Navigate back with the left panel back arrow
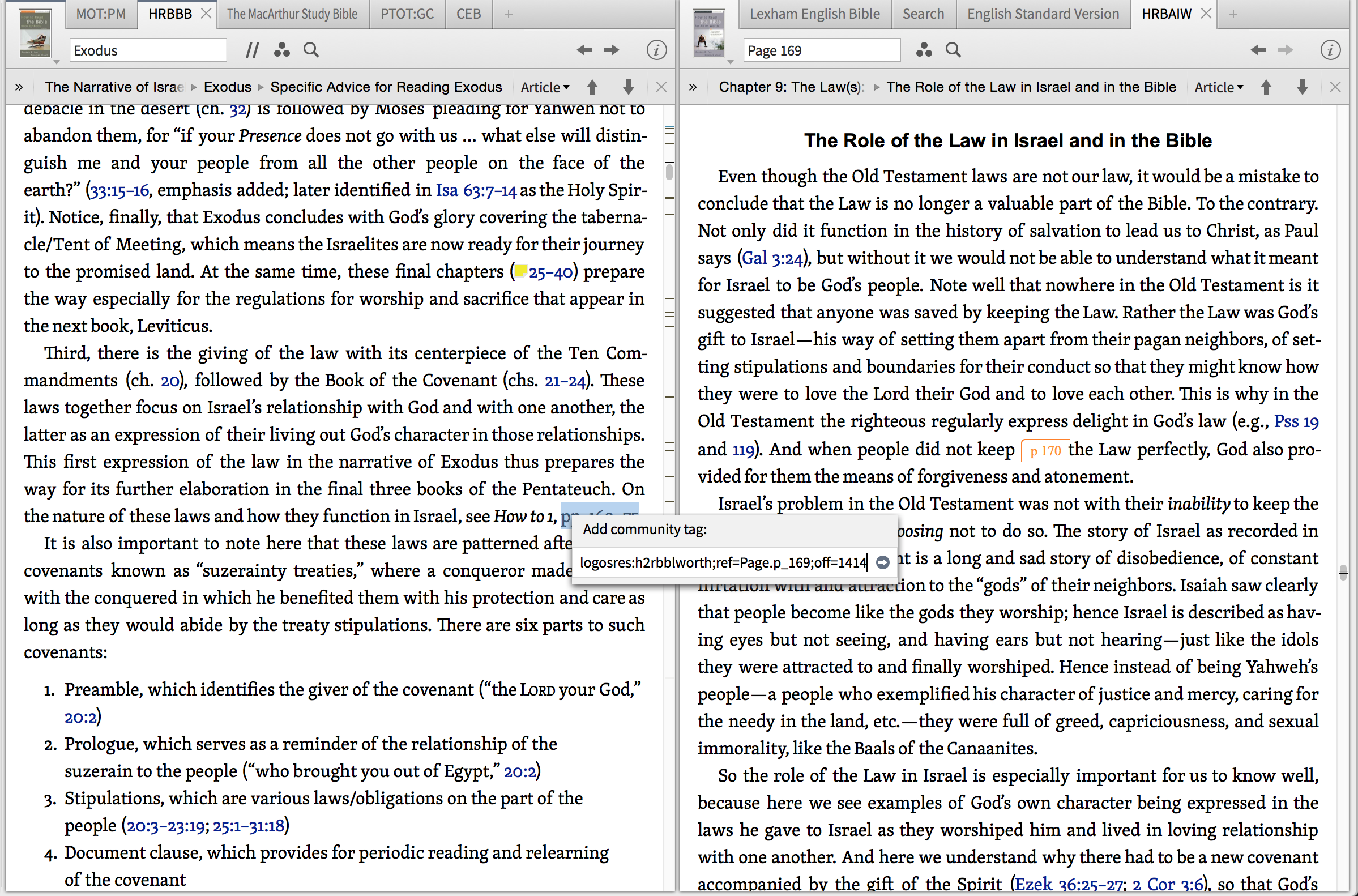 [x=584, y=50]
